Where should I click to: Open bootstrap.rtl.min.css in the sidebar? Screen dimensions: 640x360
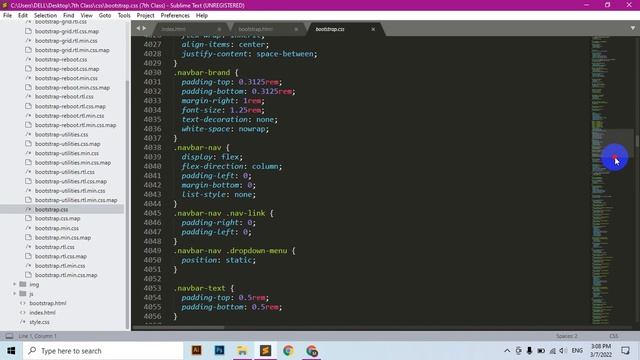pyautogui.click(x=60, y=266)
